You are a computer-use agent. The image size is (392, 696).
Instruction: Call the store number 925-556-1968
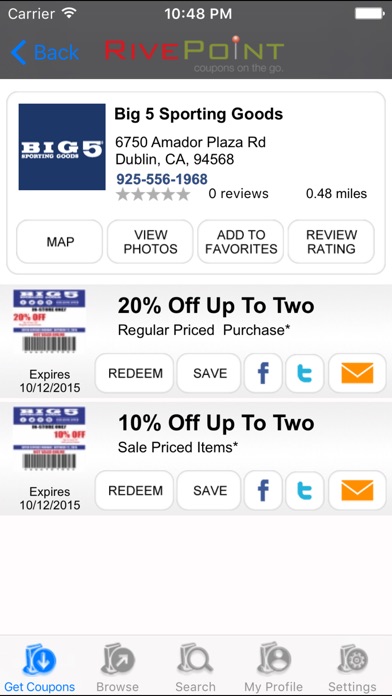point(162,179)
